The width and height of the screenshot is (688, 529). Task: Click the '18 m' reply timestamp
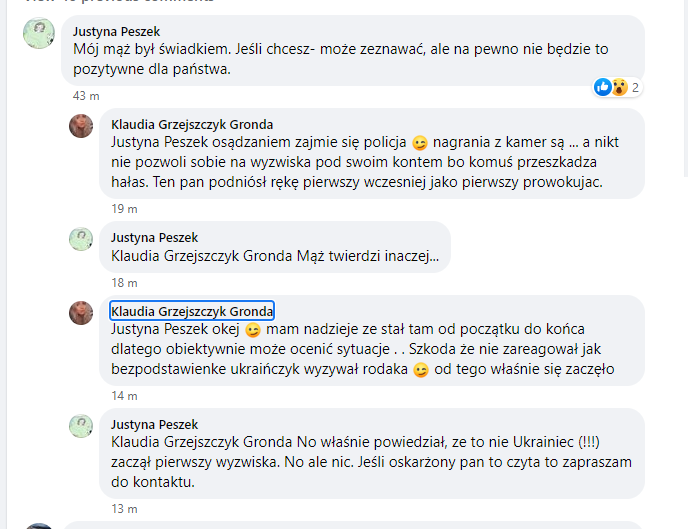tap(124, 283)
